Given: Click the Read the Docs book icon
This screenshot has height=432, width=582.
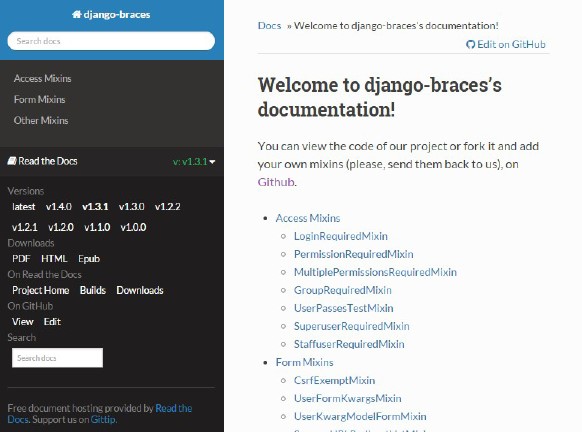Looking at the screenshot, I should point(12,161).
